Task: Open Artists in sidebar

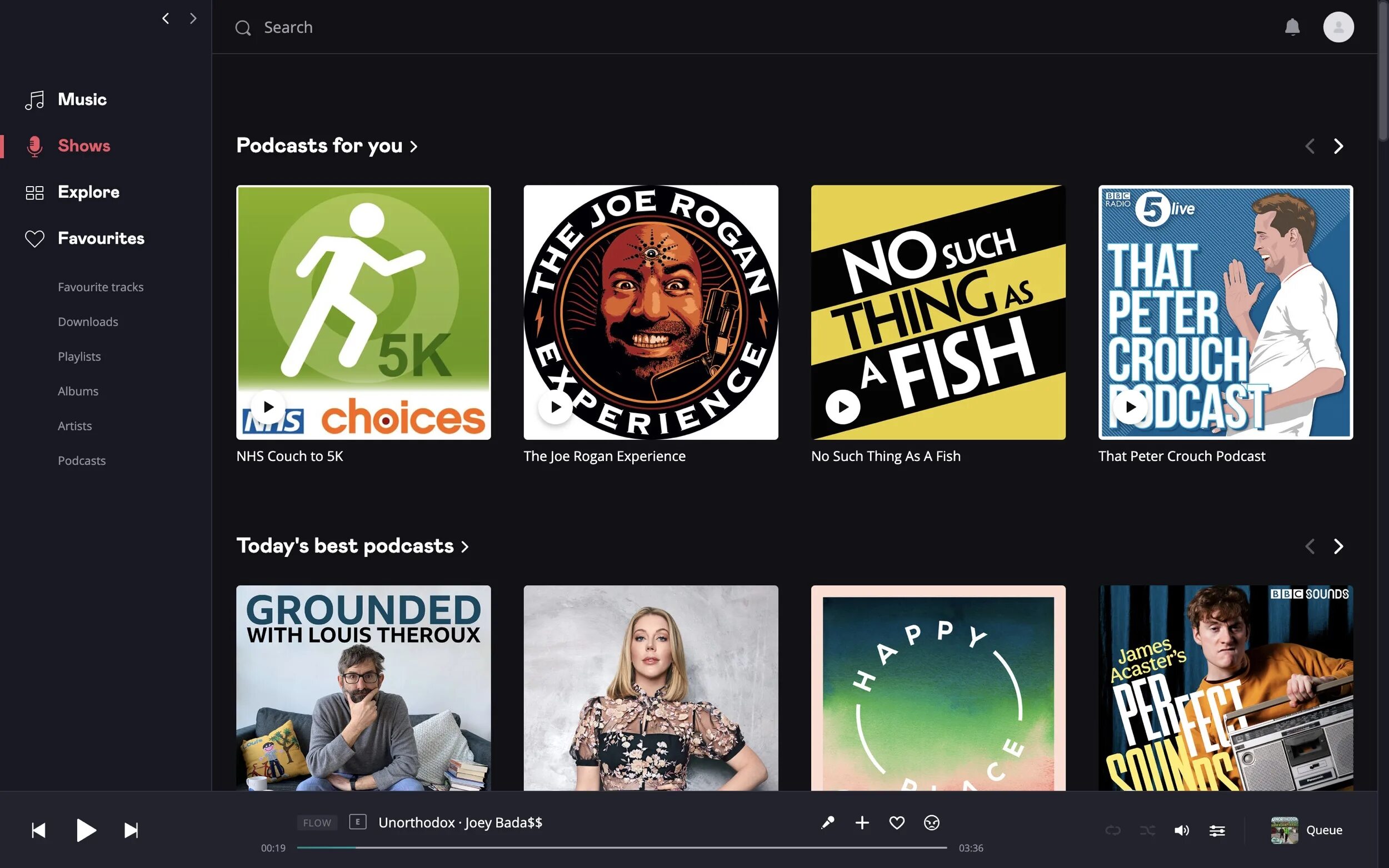Action: tap(74, 426)
